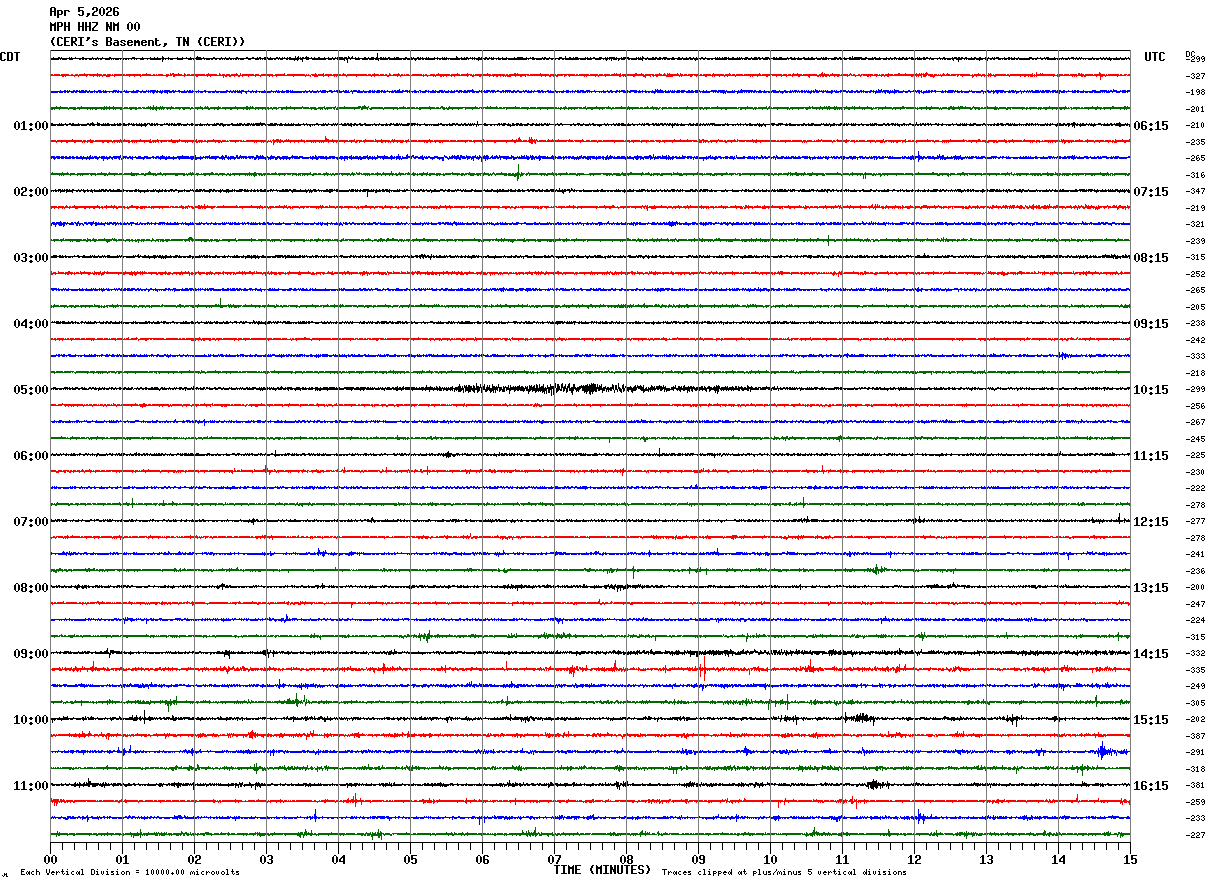
Task: Click the DC offset value -305
Action: [x=1195, y=703]
